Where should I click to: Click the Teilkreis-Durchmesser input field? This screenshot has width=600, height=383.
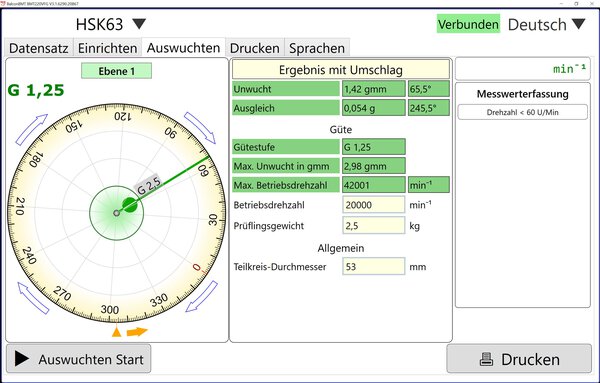[373, 266]
